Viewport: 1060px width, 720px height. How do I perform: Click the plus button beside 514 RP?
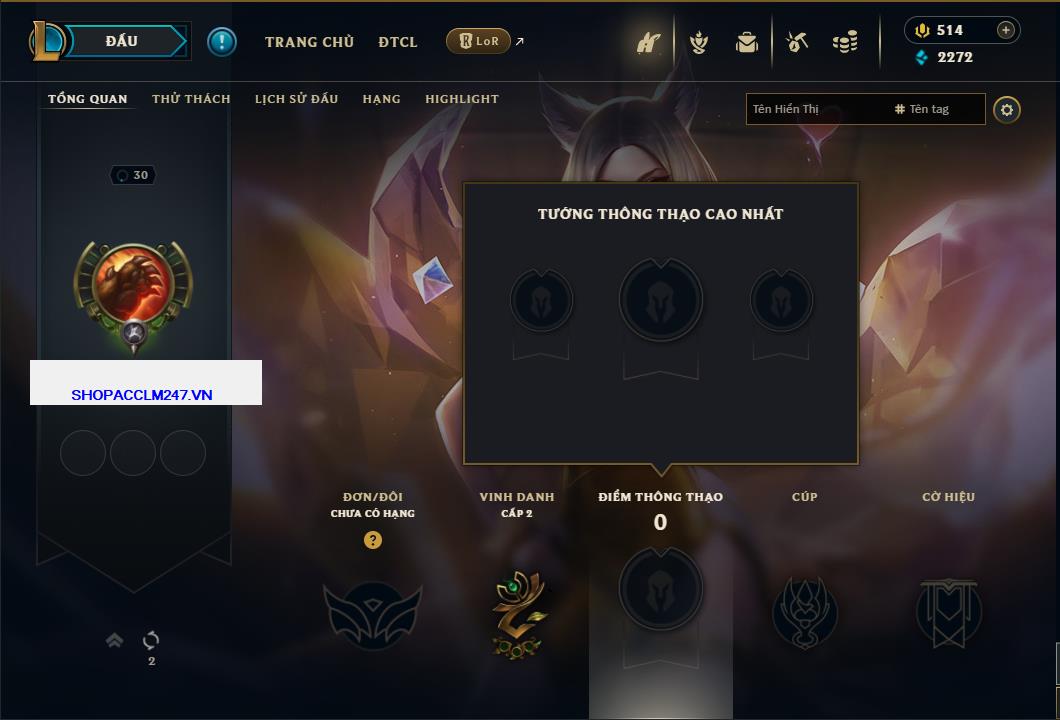[x=1005, y=30]
